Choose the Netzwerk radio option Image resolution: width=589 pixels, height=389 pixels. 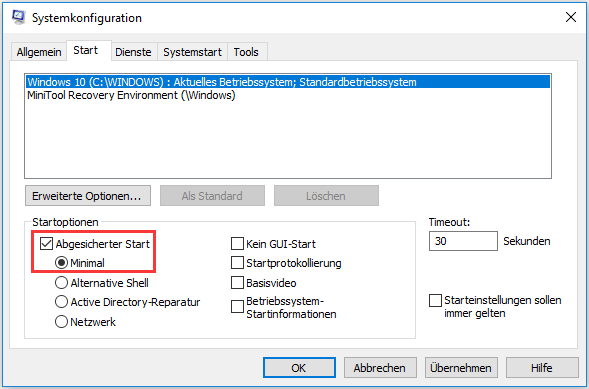(x=61, y=322)
